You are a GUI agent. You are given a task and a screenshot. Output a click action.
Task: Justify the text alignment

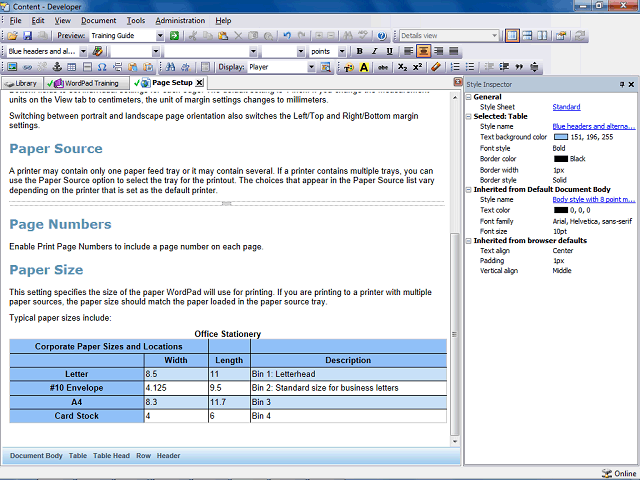453,51
